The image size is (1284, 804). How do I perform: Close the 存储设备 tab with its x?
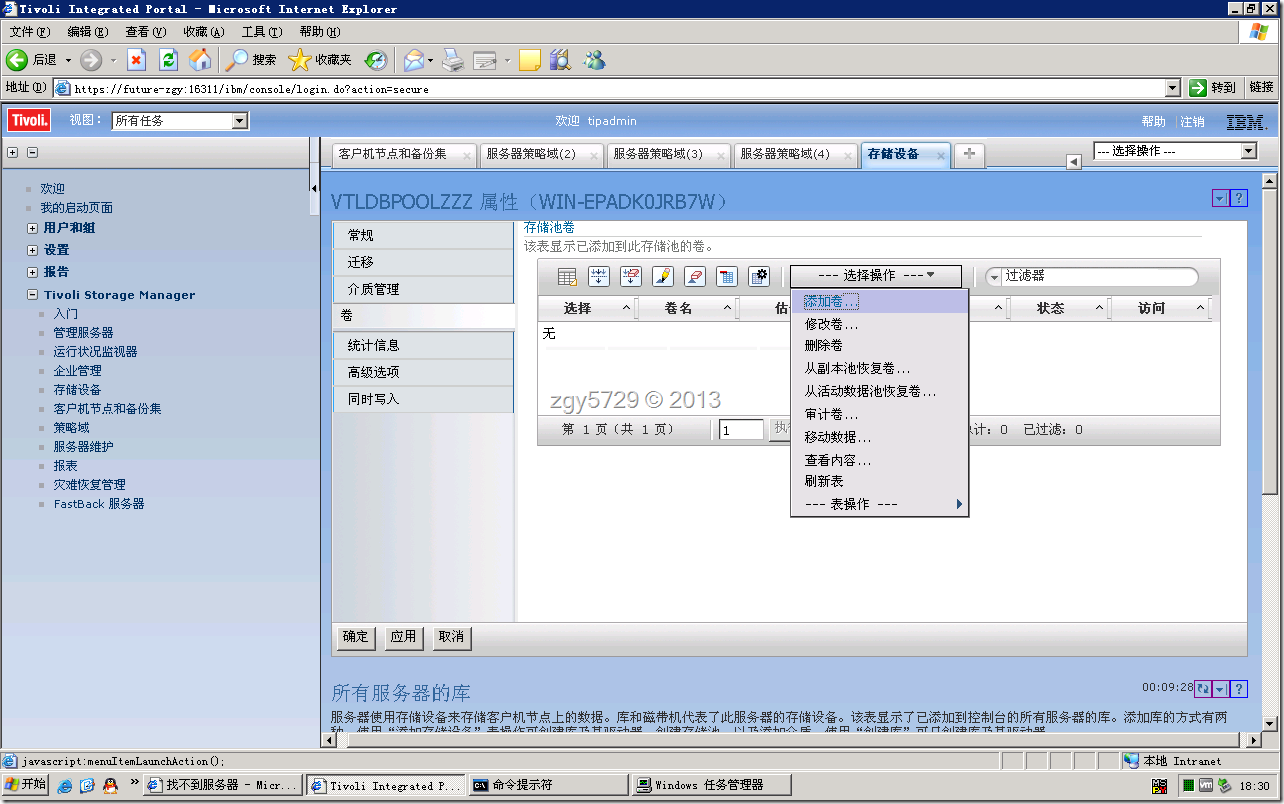(942, 155)
